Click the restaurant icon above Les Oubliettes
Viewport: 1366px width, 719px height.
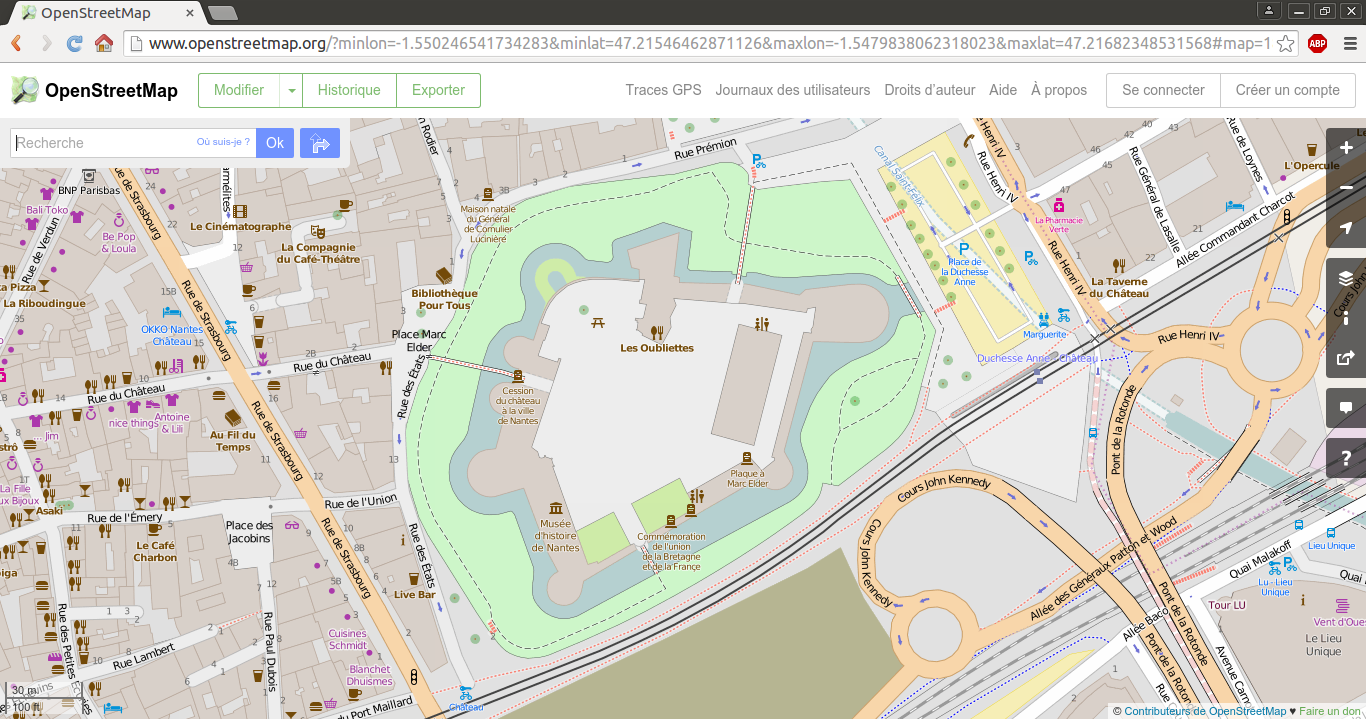tap(657, 332)
